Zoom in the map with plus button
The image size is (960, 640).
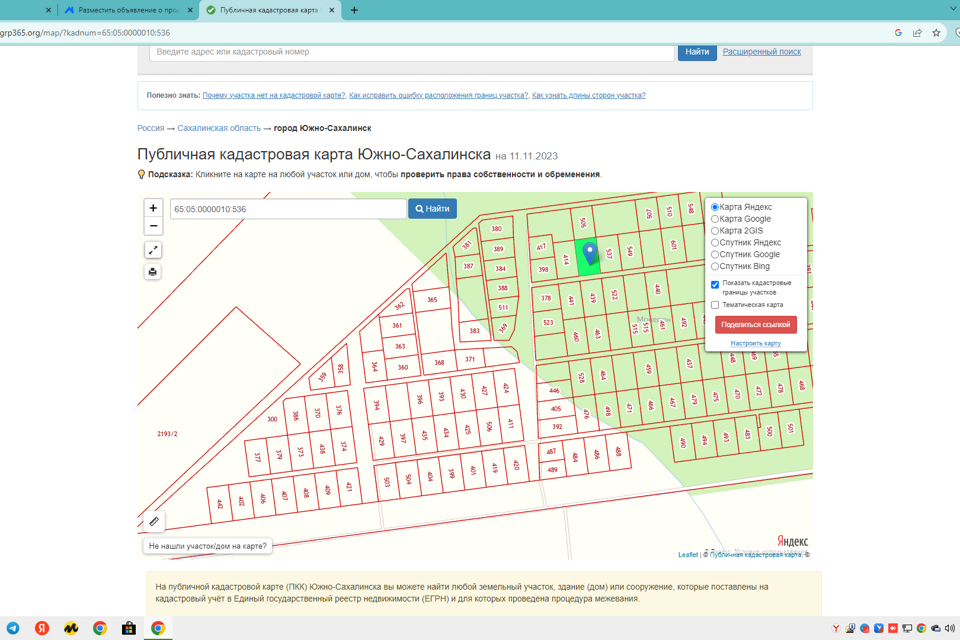(x=153, y=208)
